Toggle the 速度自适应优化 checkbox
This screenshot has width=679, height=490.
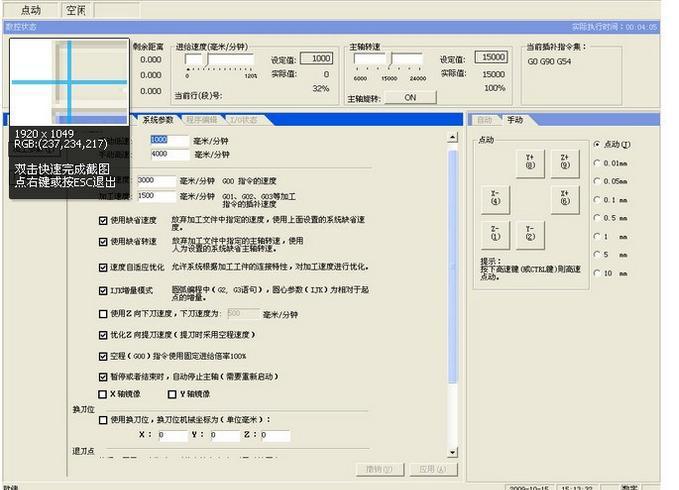pos(103,268)
